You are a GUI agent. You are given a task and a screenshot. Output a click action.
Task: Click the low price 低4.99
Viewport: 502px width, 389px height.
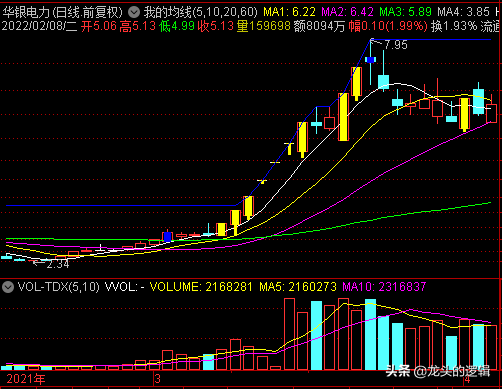pos(177,26)
